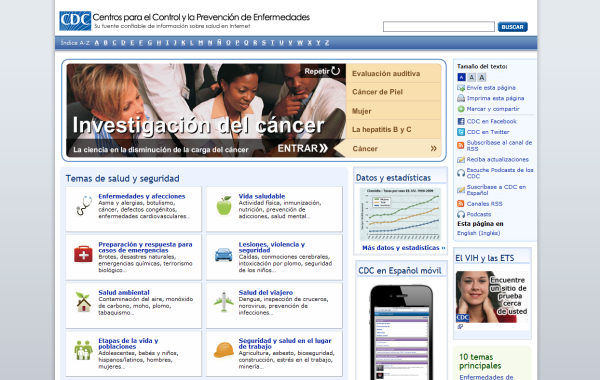The image size is (600, 380).
Task: Select the small text size A button
Action: click(x=461, y=77)
